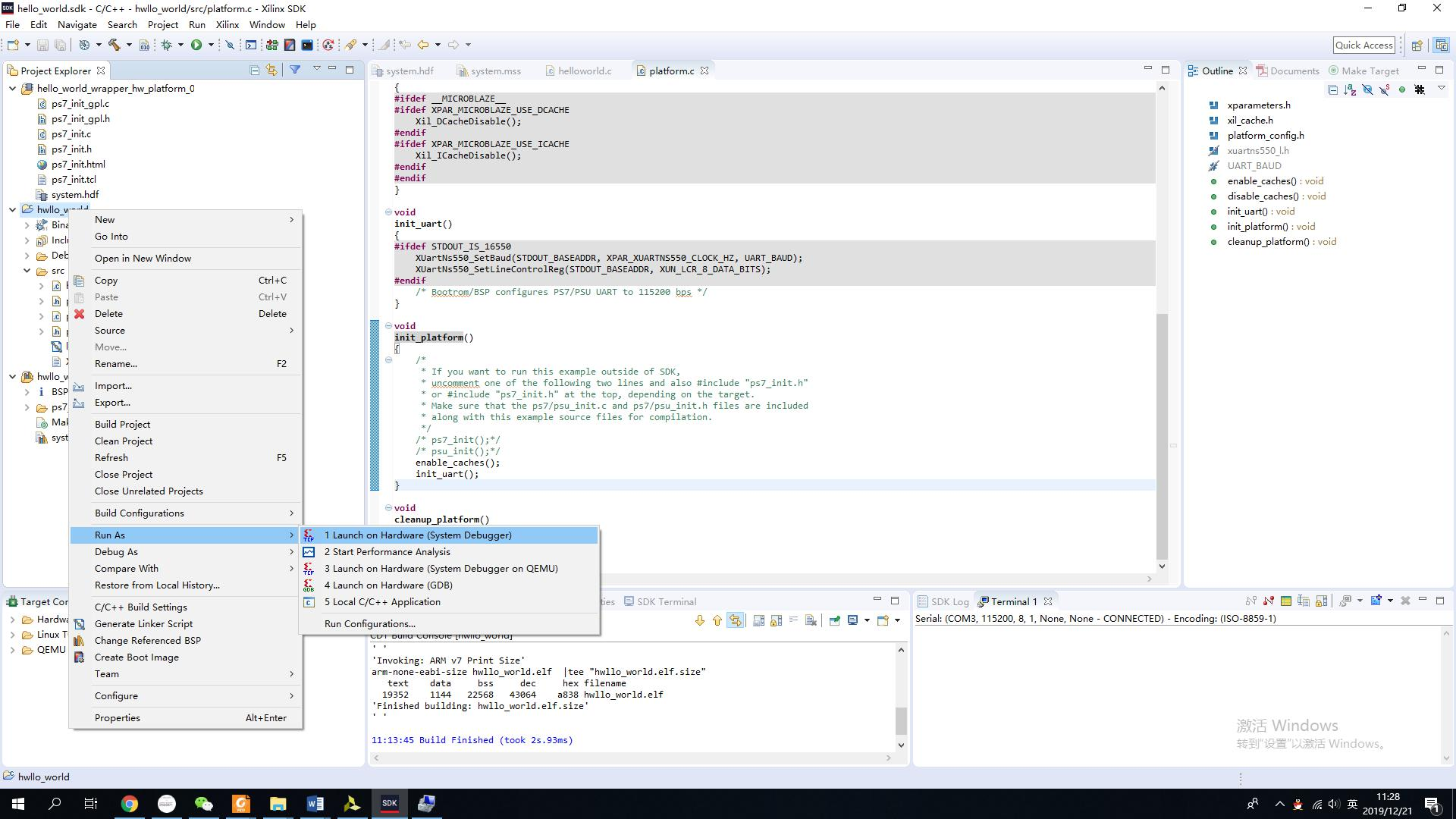This screenshot has height=819, width=1456.
Task: Toggle Link with Editor in Project Explorer
Action: pos(271,70)
